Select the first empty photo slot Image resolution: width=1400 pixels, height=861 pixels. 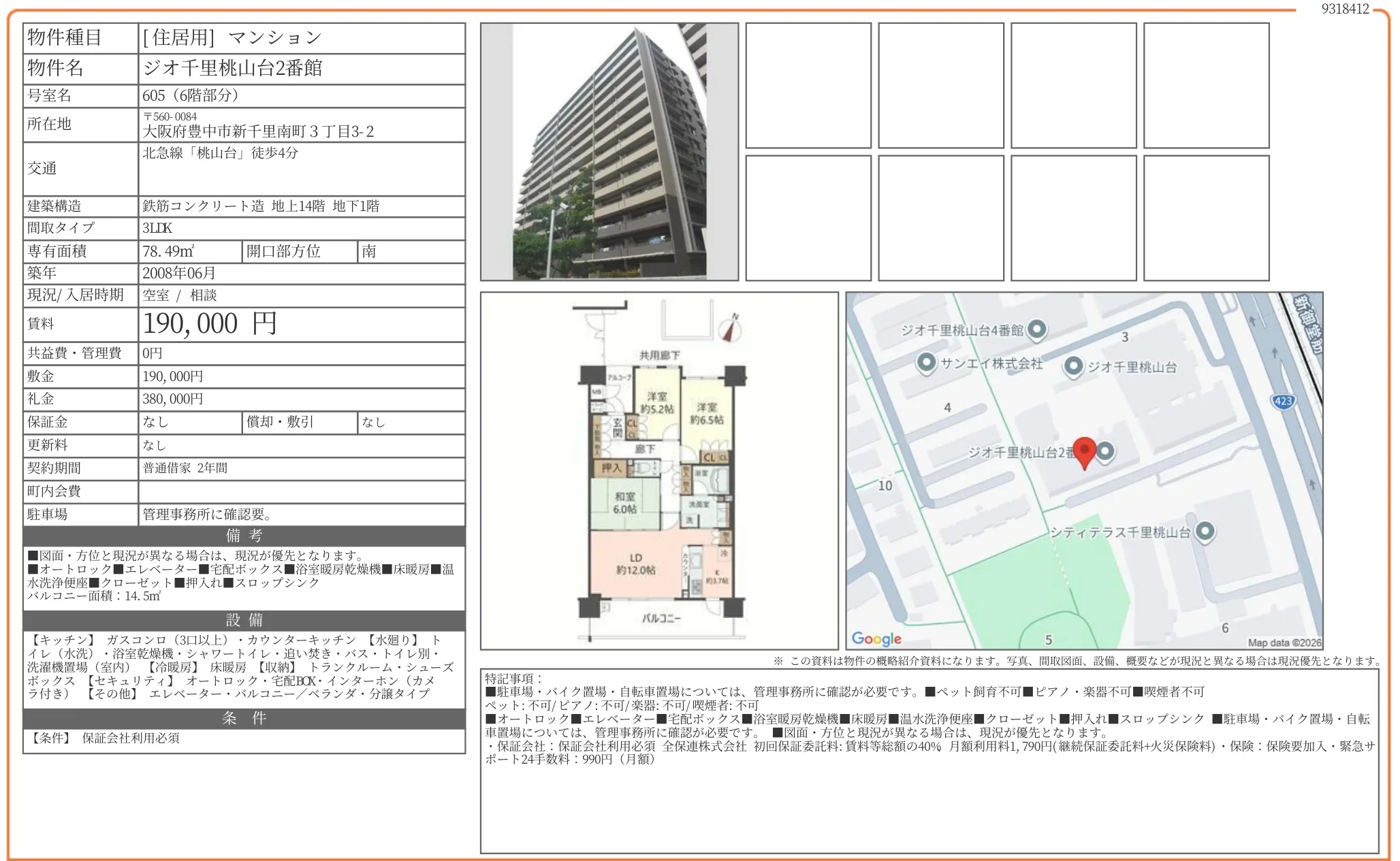808,85
